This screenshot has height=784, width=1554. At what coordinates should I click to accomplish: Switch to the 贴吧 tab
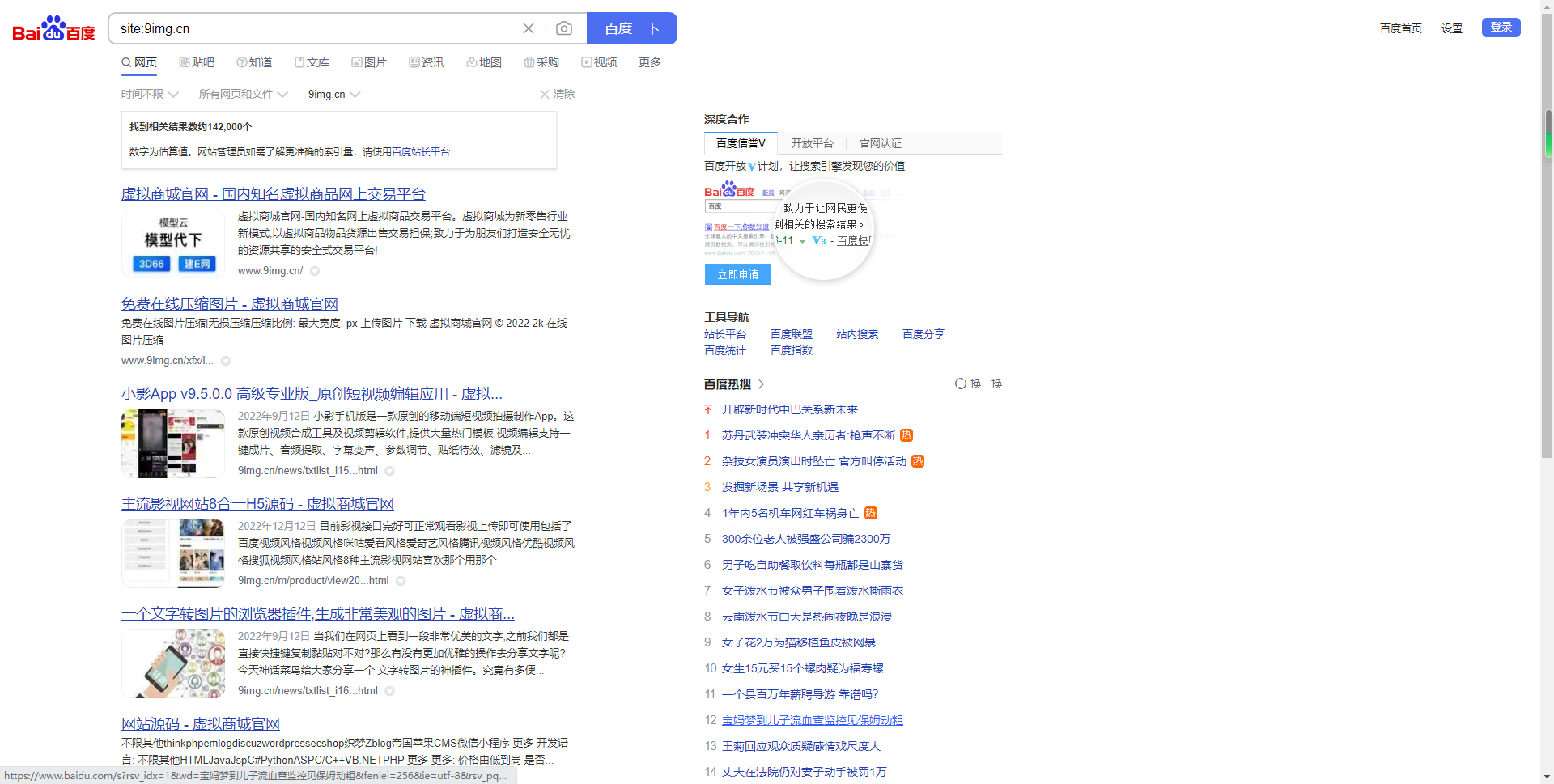197,62
